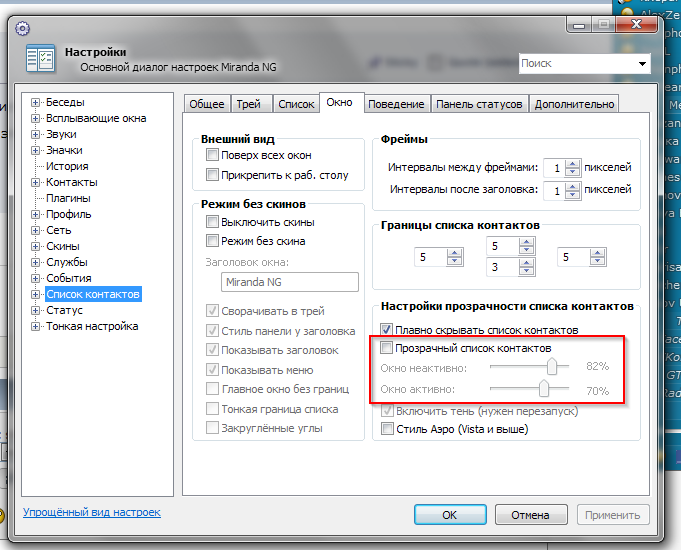Click the settings icon in the dialog header
This screenshot has width=681, height=550.
[x=41, y=59]
